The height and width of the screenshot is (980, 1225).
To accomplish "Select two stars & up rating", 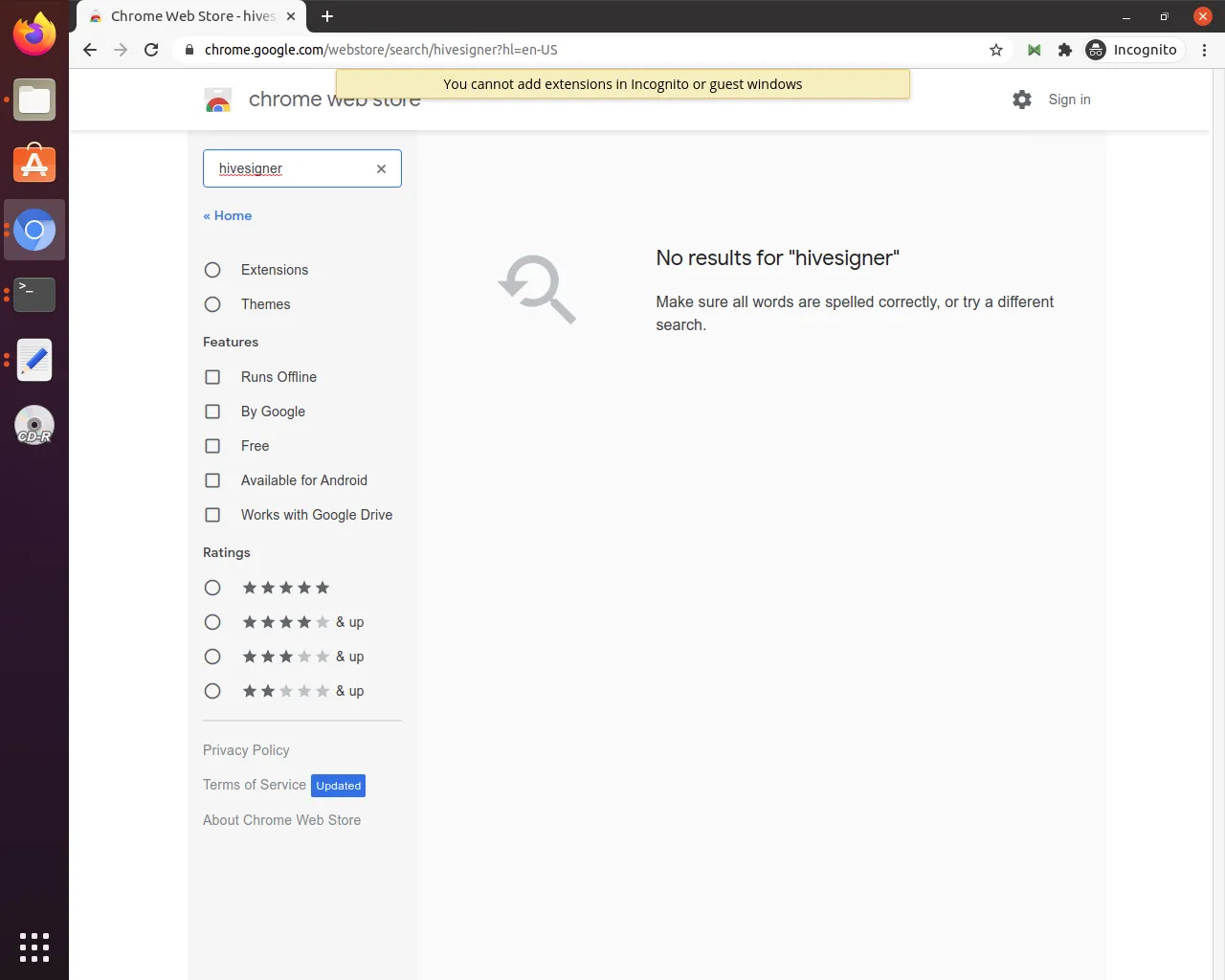I will (x=212, y=691).
